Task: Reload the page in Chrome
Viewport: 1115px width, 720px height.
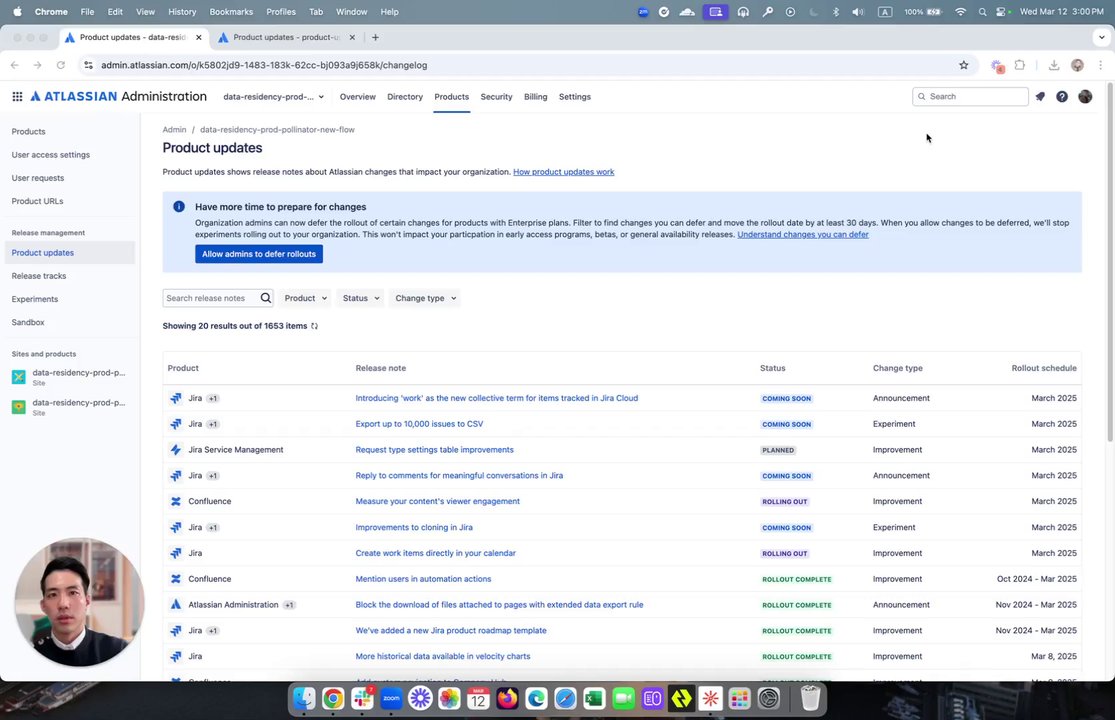Action: 61,65
